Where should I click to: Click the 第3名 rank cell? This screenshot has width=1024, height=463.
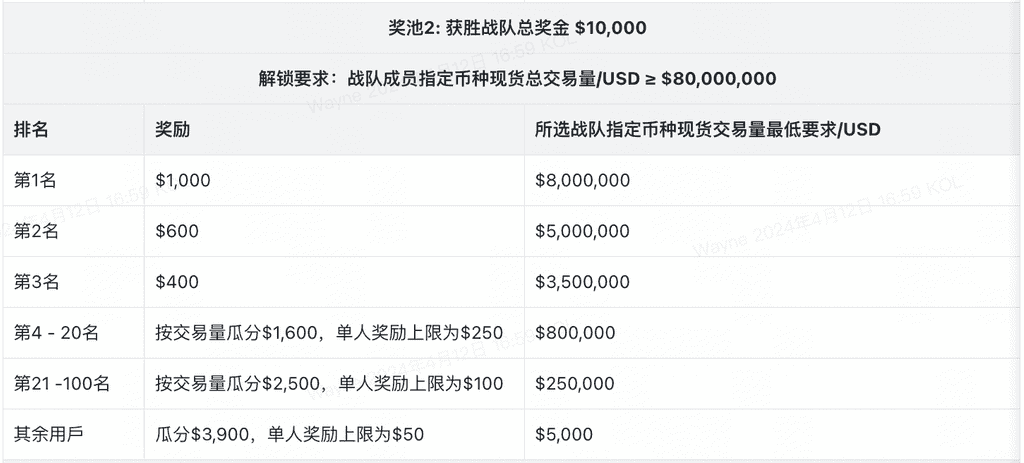(36, 283)
